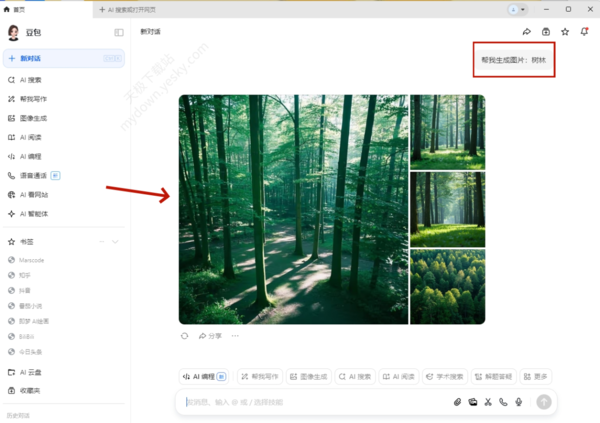This screenshot has width=600, height=423.
Task: Open the 即梦 AI绘图 bookmark
Action: click(28, 321)
